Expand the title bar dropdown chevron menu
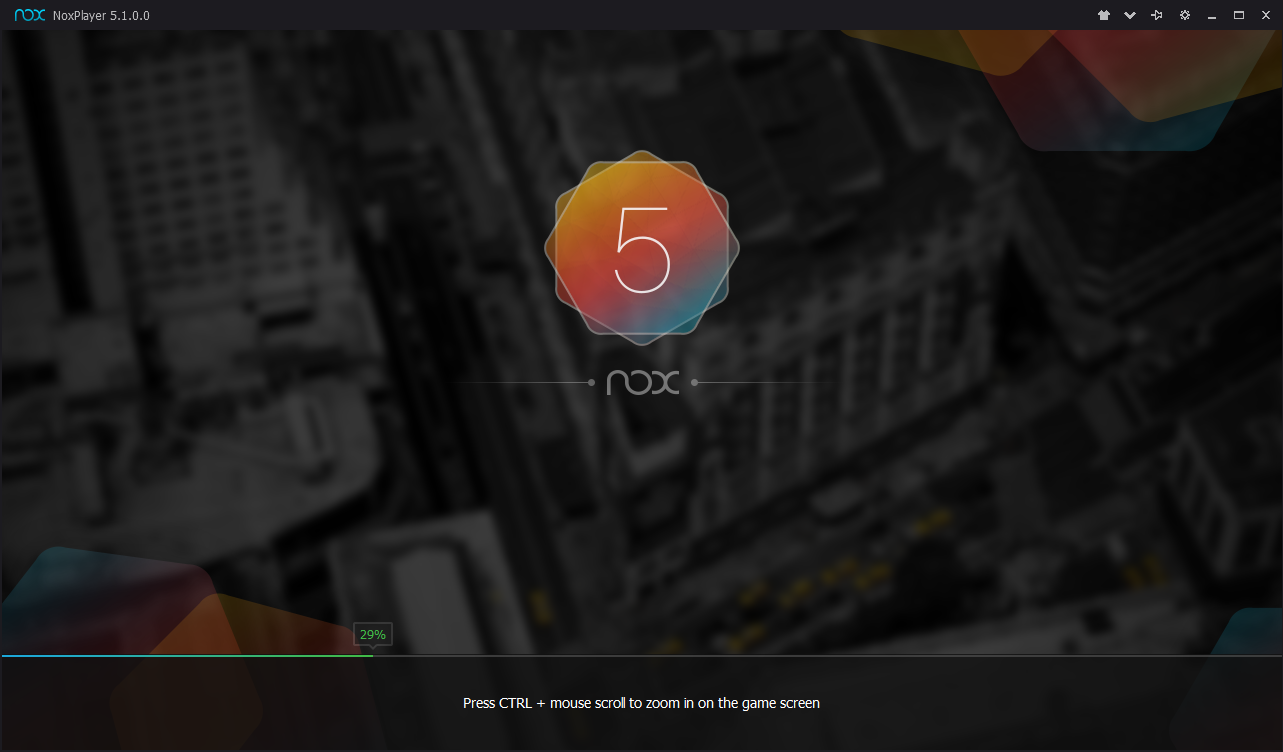The width and height of the screenshot is (1283, 752). (1130, 16)
